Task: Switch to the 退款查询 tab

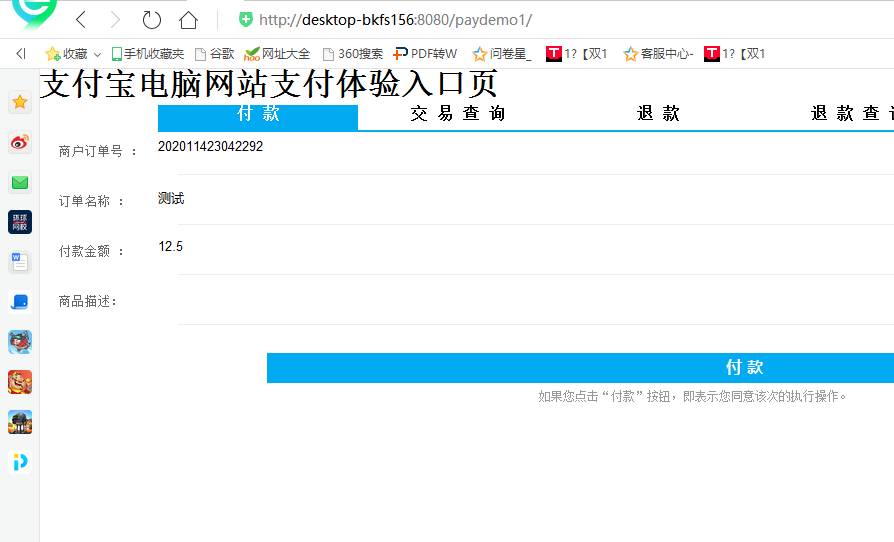Action: pyautogui.click(x=852, y=113)
